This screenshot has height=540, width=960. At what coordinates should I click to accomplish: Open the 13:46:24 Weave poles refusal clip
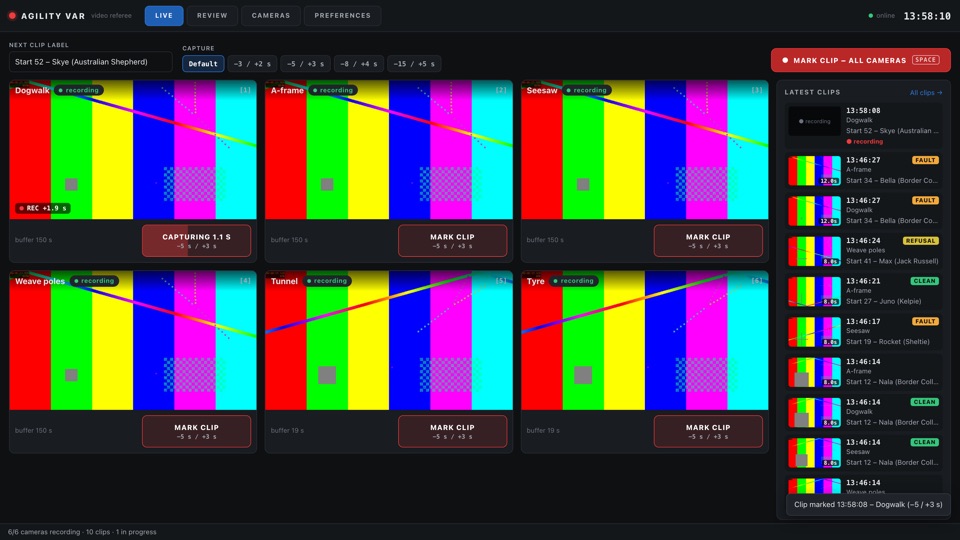[x=863, y=251]
